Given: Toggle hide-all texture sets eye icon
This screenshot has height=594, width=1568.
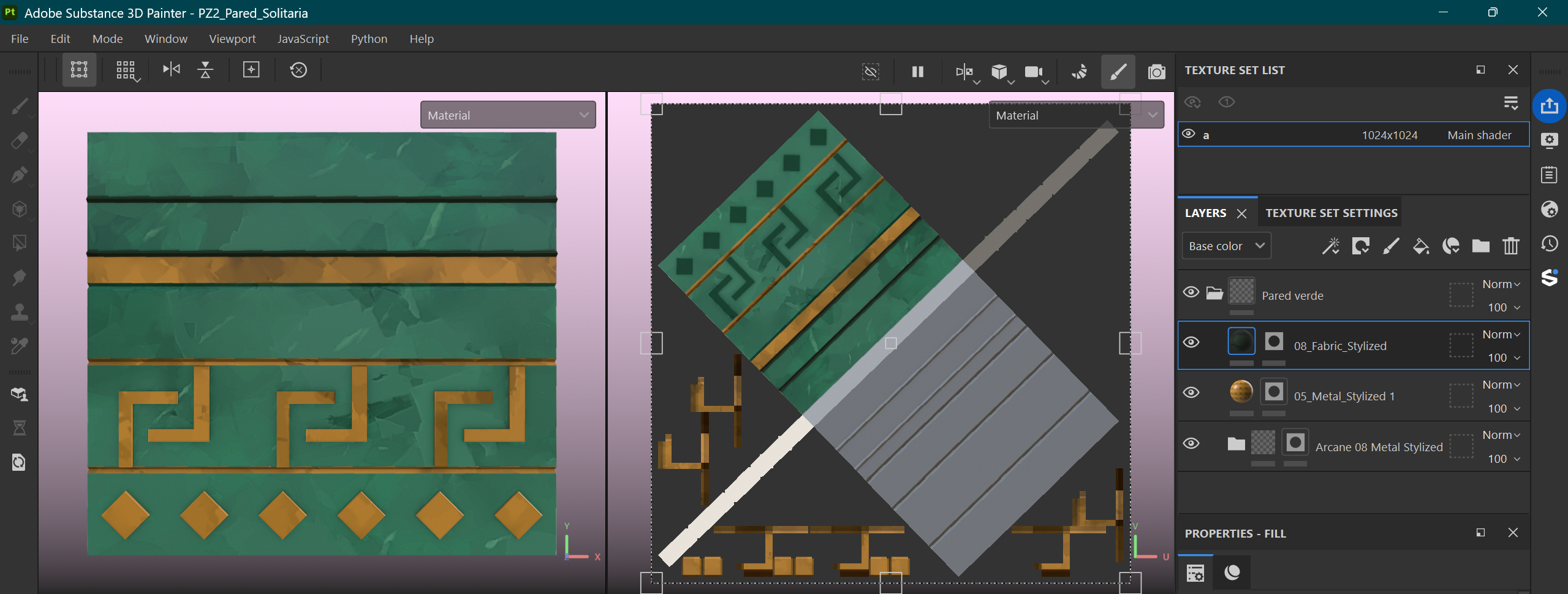Looking at the screenshot, I should (1192, 102).
